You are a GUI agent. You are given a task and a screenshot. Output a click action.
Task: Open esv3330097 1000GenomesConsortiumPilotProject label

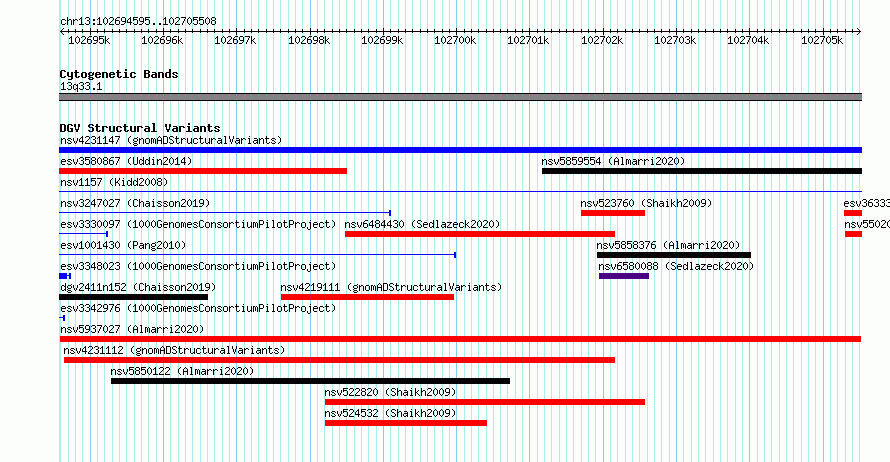point(198,224)
